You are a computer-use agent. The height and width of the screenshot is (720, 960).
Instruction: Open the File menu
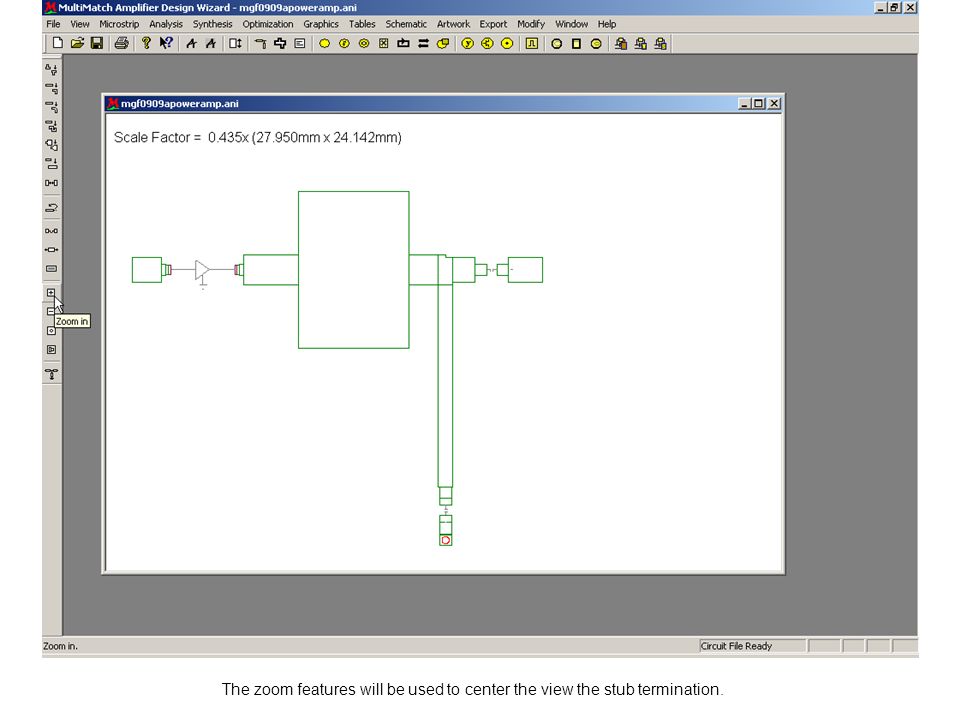point(53,24)
